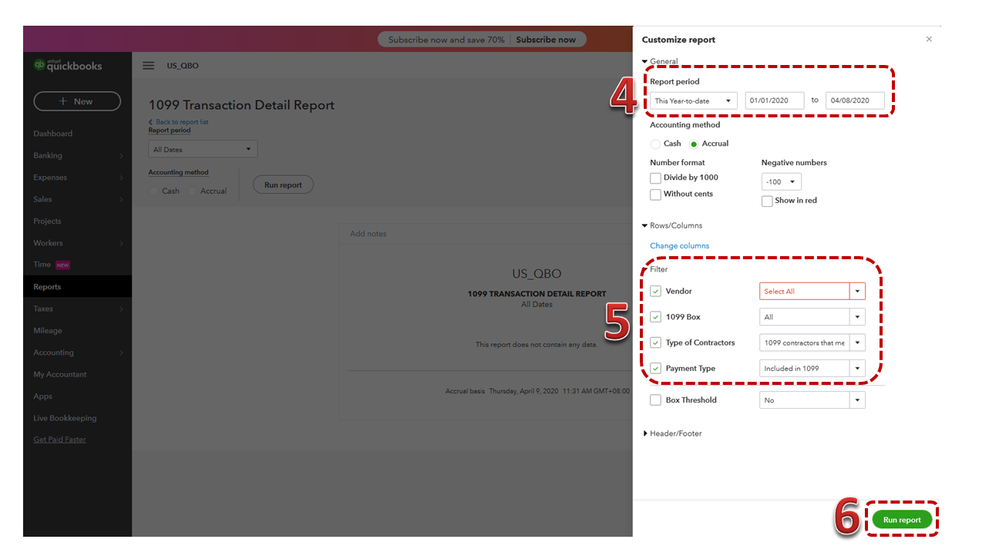Open the This Year-to-date period dropdown
Viewport: 999px width, 547px height.
click(693, 101)
